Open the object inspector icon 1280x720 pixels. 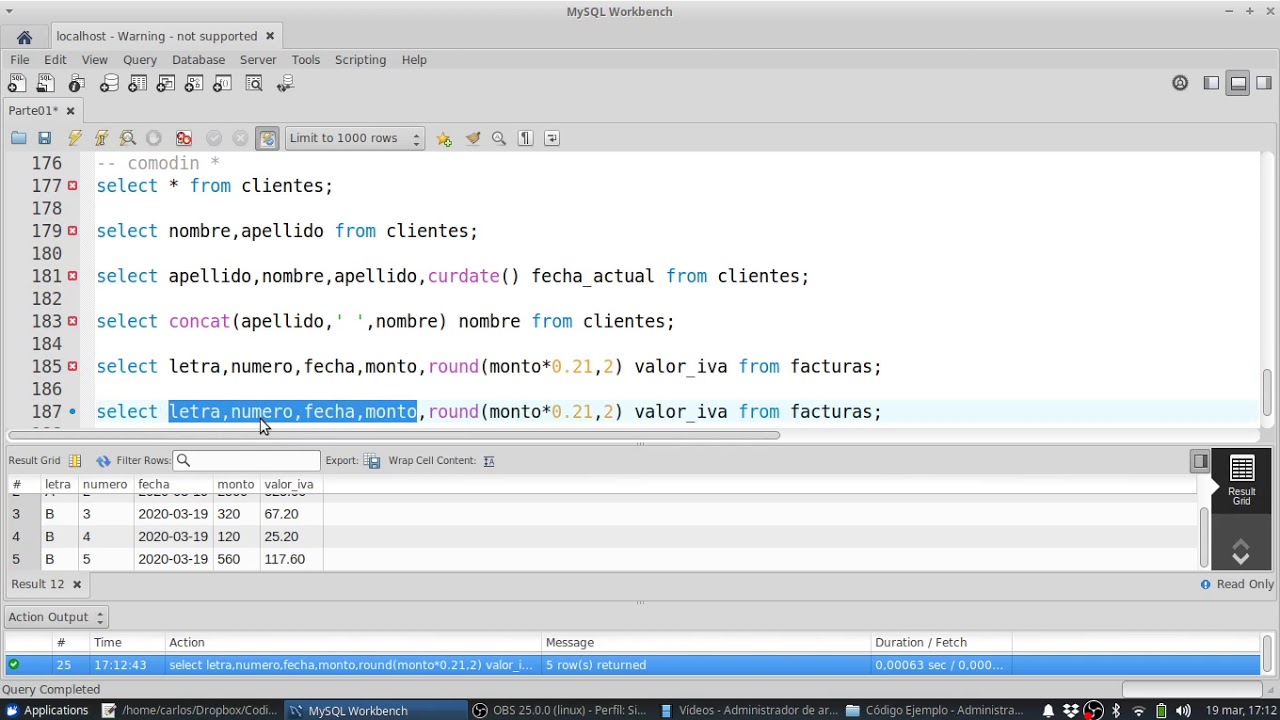click(x=77, y=84)
